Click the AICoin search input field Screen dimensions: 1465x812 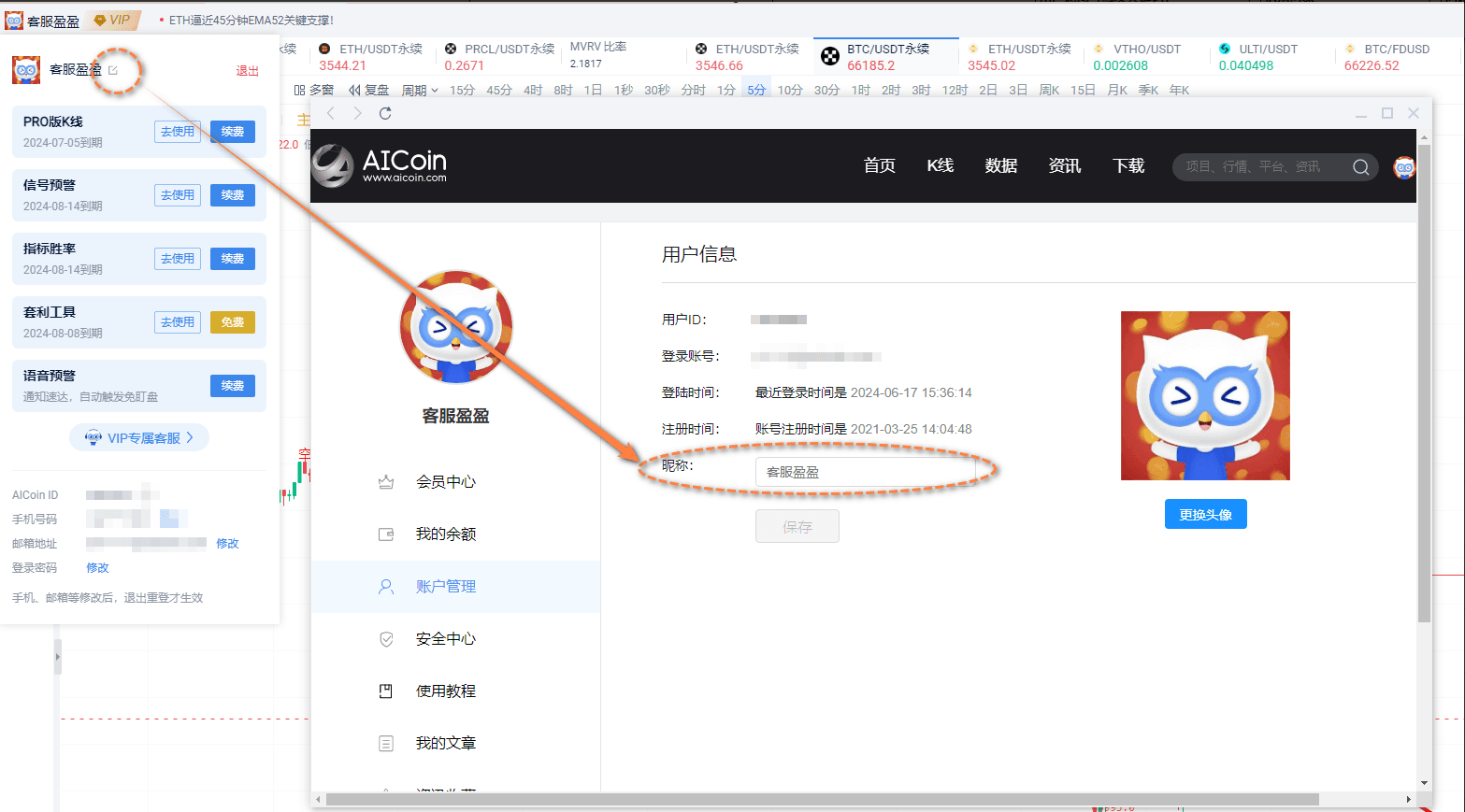(x=1262, y=166)
